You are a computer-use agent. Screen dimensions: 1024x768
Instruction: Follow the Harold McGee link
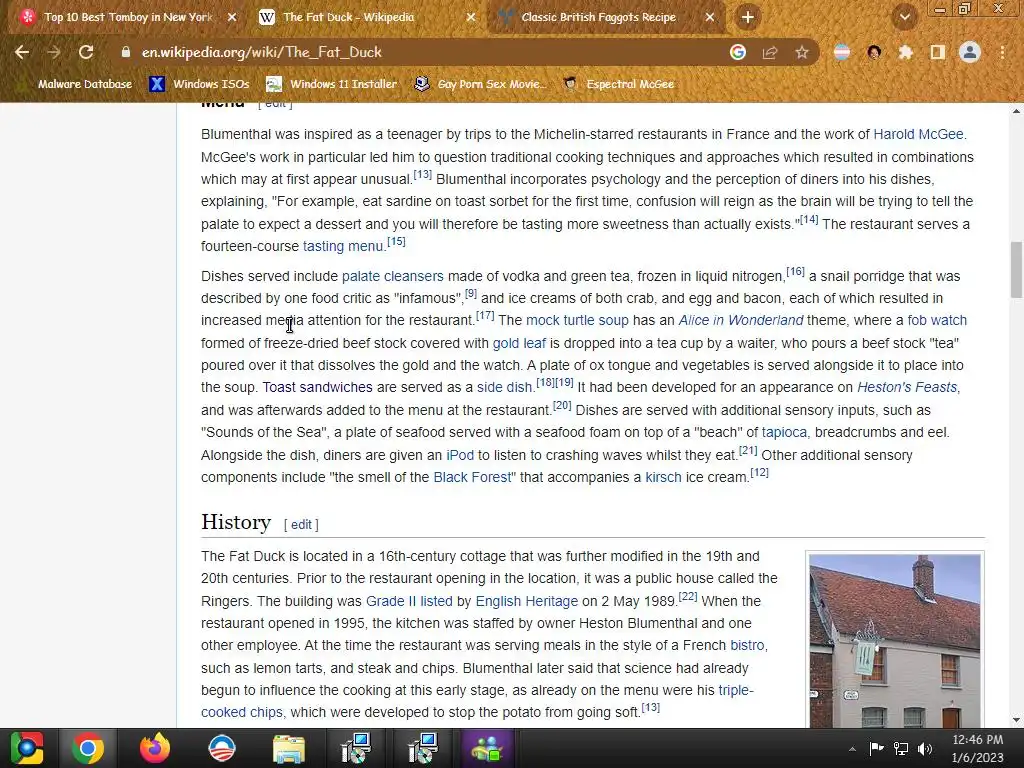(x=918, y=135)
